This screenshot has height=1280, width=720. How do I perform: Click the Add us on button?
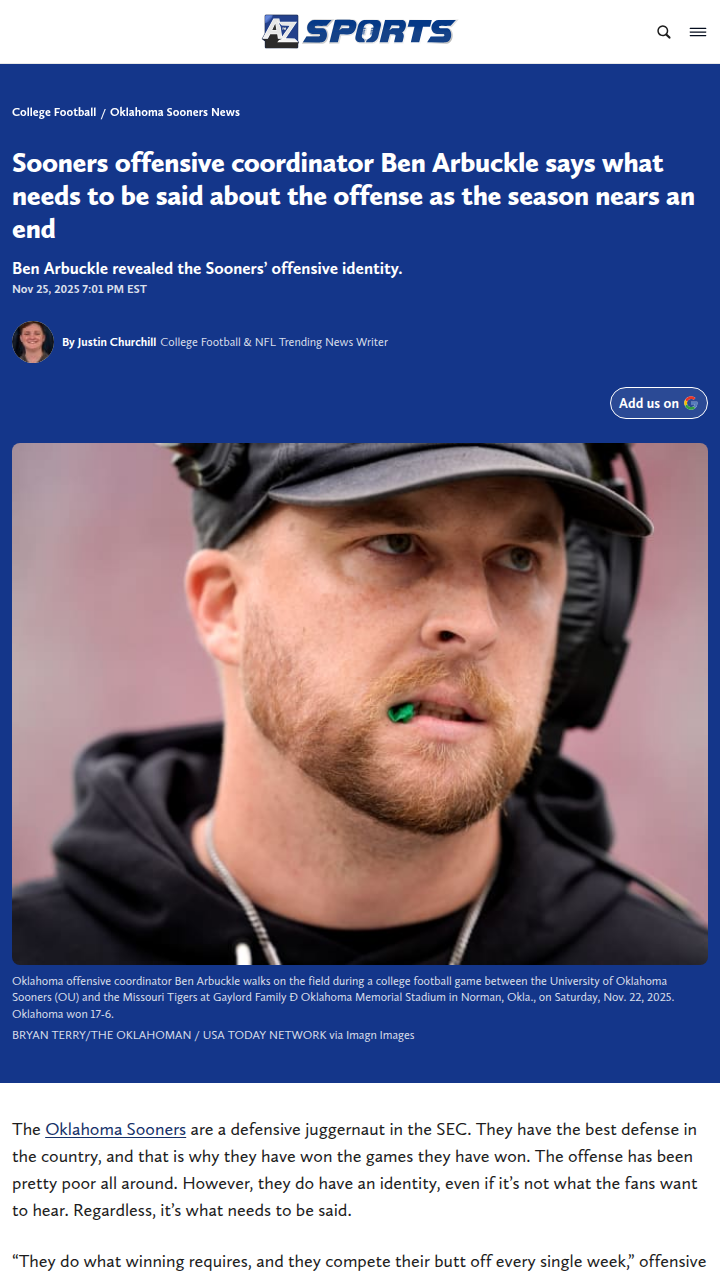pos(659,403)
